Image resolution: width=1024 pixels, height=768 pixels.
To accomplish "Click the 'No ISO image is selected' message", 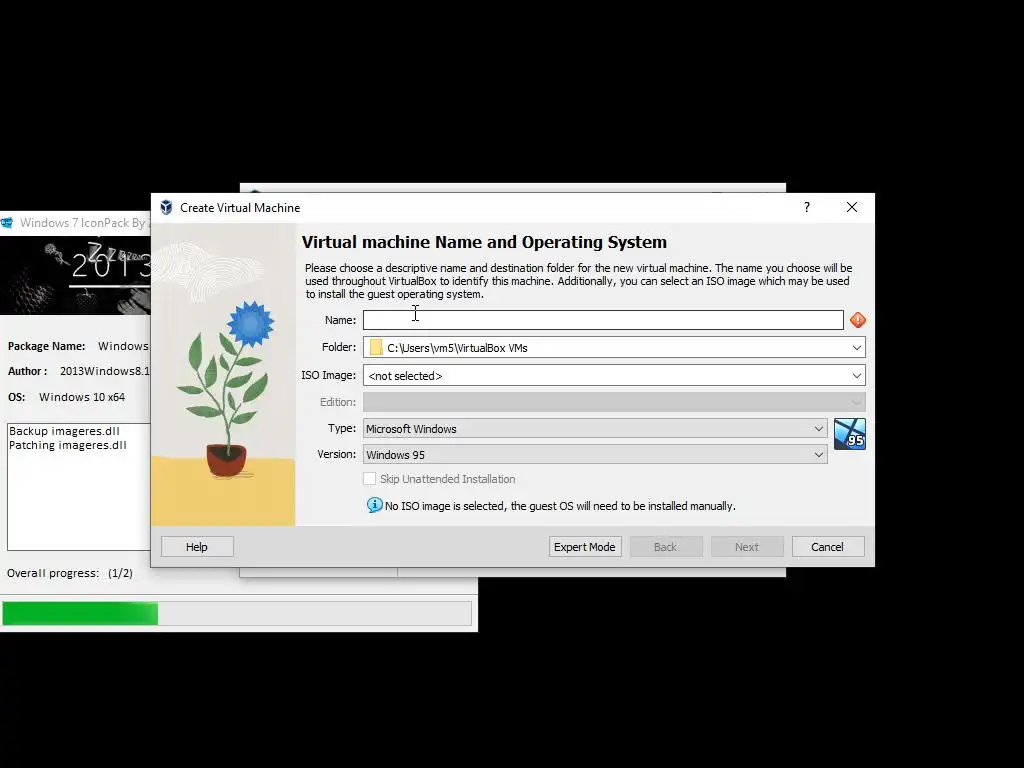I will (560, 506).
